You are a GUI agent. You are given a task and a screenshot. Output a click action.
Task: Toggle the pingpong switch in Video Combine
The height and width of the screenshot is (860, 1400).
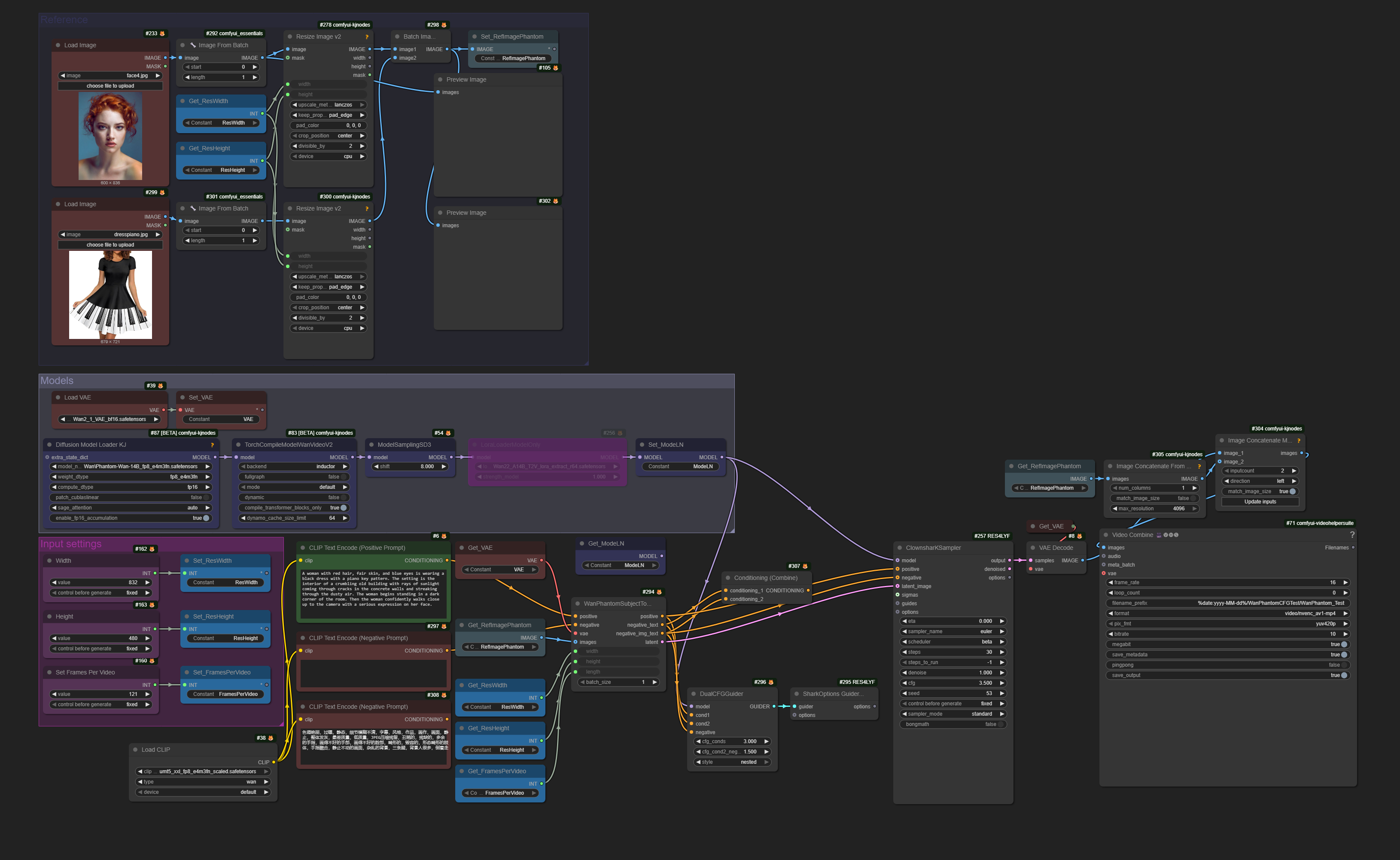pyautogui.click(x=1344, y=665)
